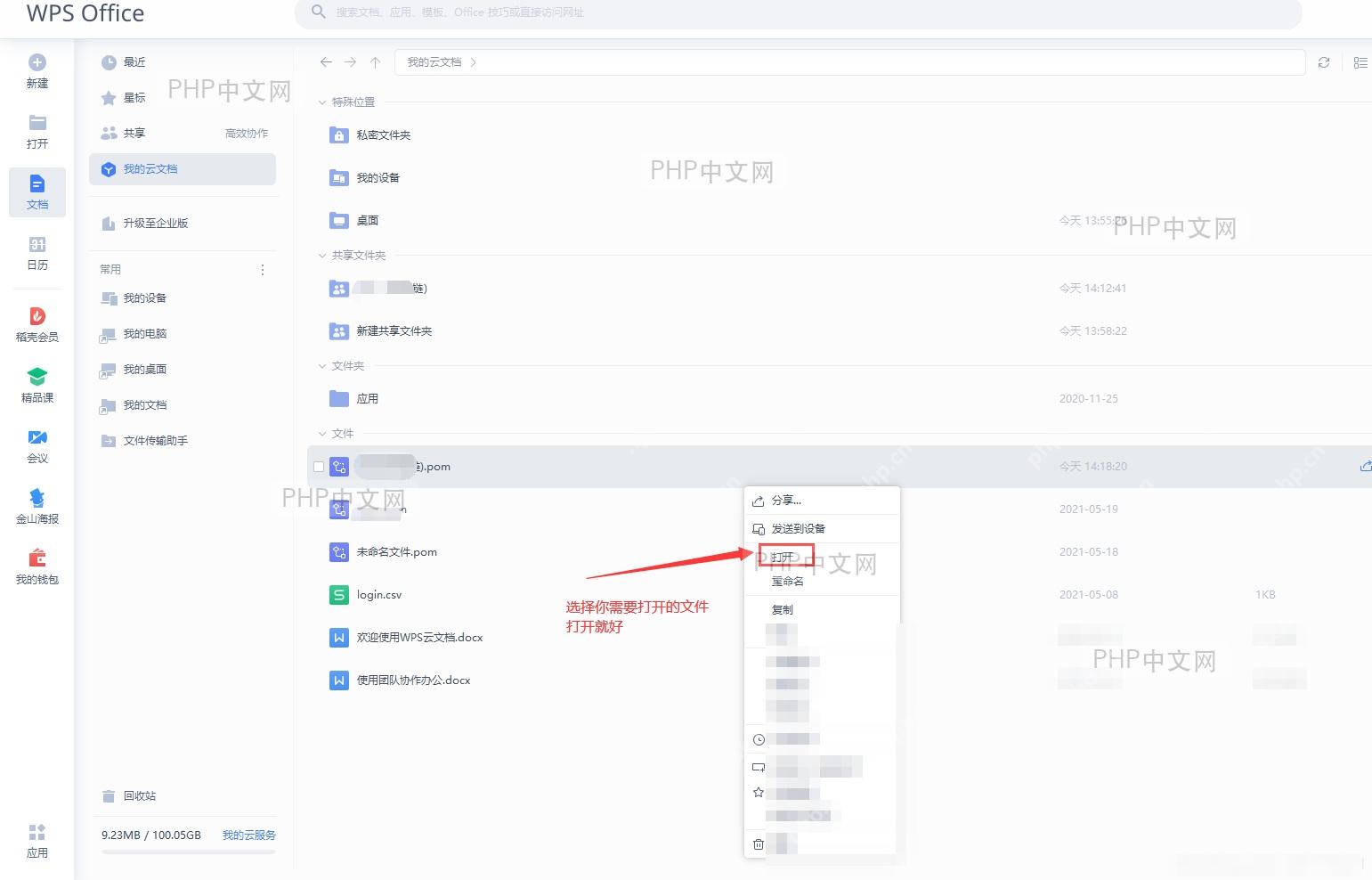1372x880 pixels.
Task: Go back with the left arrow
Action: [326, 62]
